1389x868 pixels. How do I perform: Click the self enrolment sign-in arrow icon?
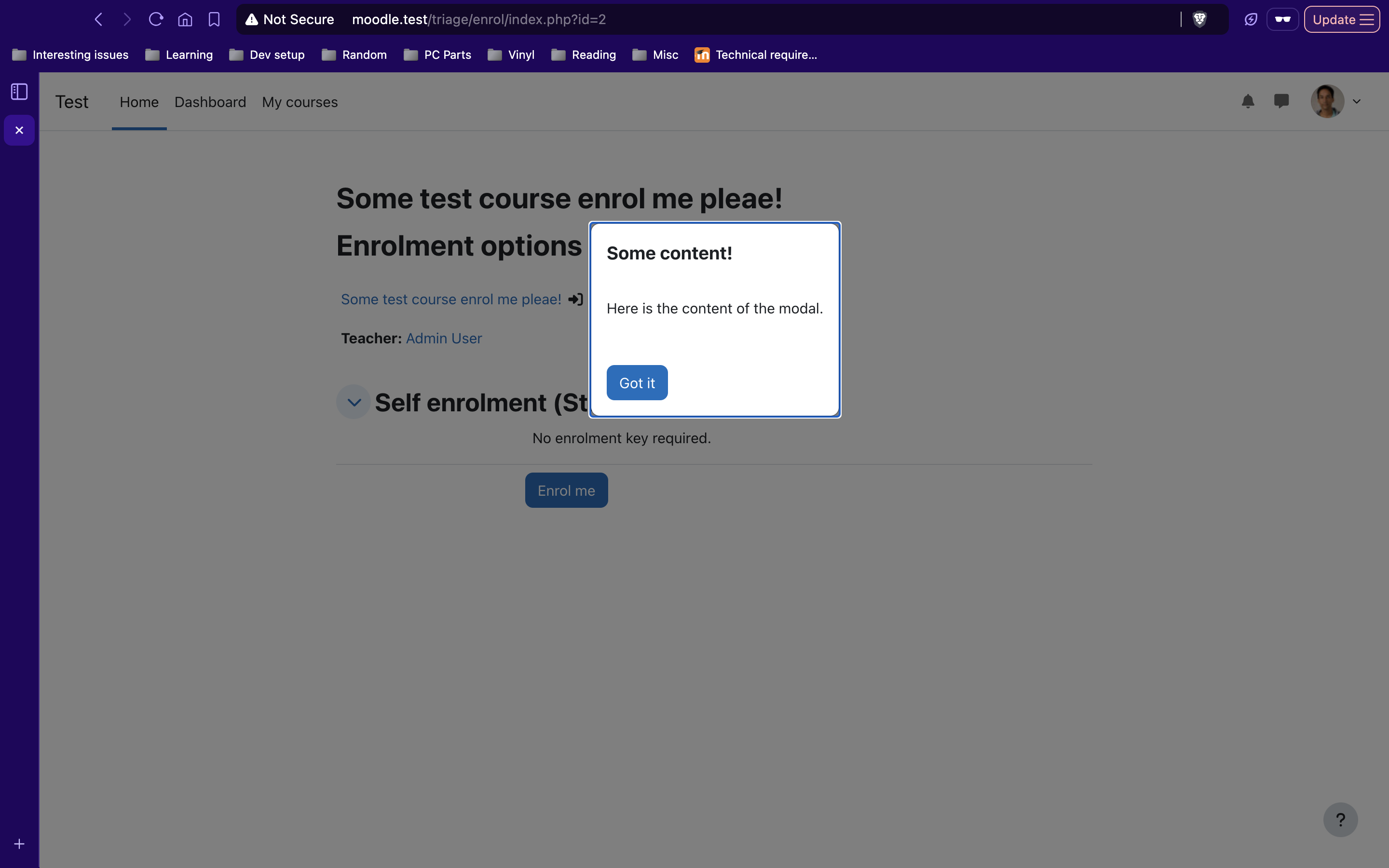[x=576, y=299]
